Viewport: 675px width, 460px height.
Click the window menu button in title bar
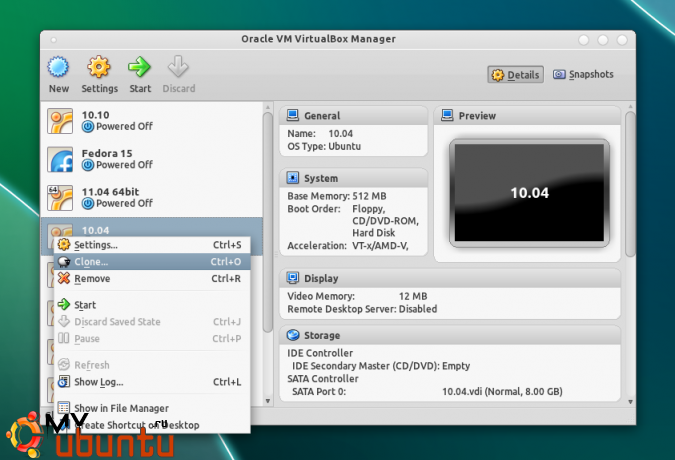pos(53,40)
